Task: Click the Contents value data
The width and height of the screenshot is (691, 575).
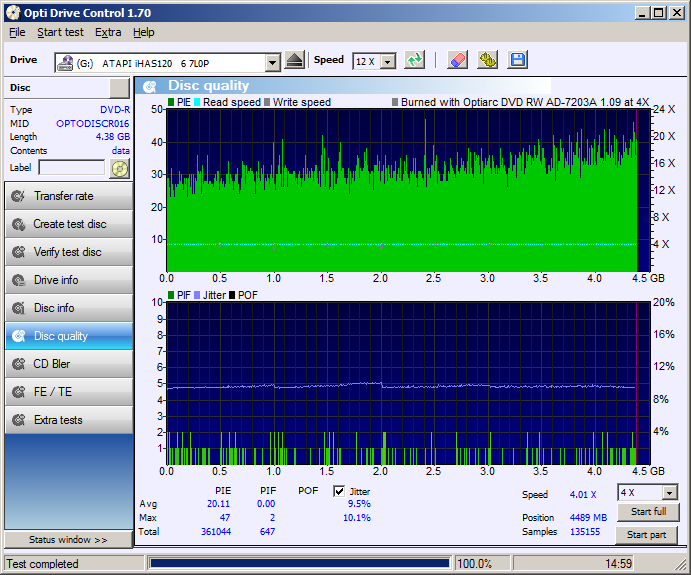Action: 121,151
